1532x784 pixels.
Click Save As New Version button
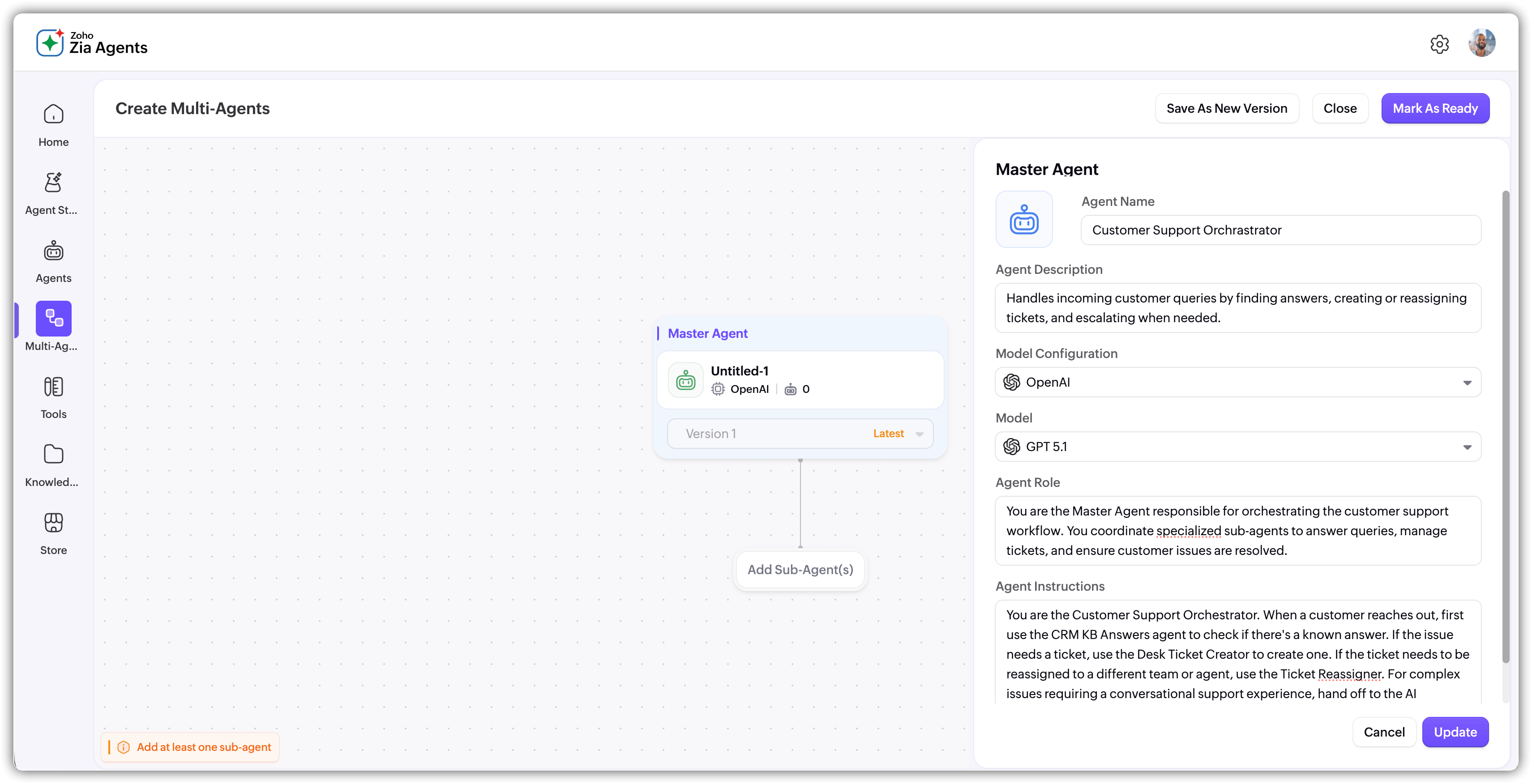click(x=1226, y=108)
